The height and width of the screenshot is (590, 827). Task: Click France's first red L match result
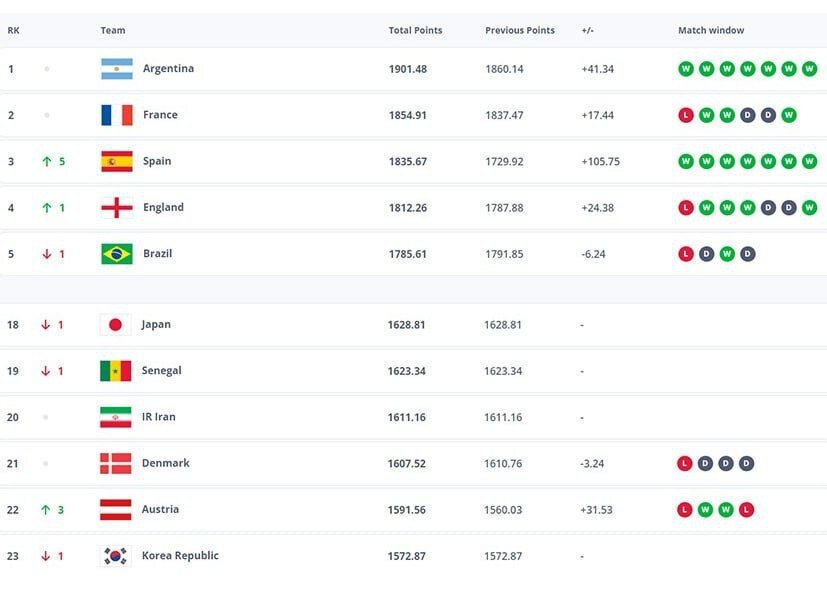click(686, 115)
